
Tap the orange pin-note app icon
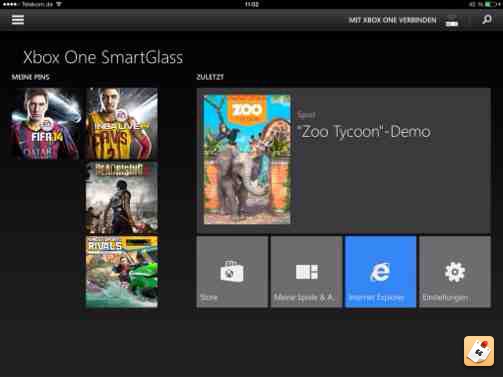point(479,351)
